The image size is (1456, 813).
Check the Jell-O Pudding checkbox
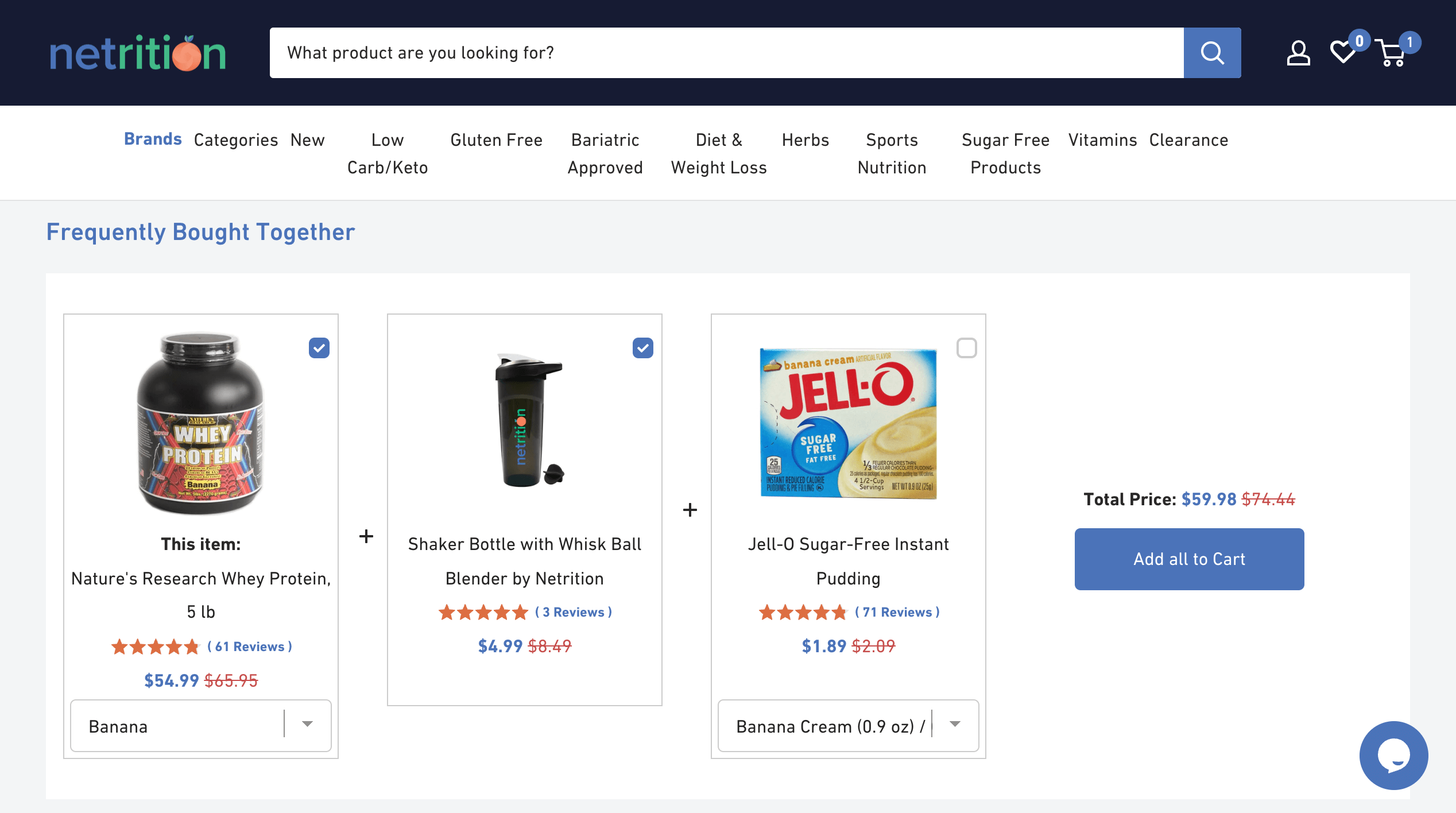967,348
